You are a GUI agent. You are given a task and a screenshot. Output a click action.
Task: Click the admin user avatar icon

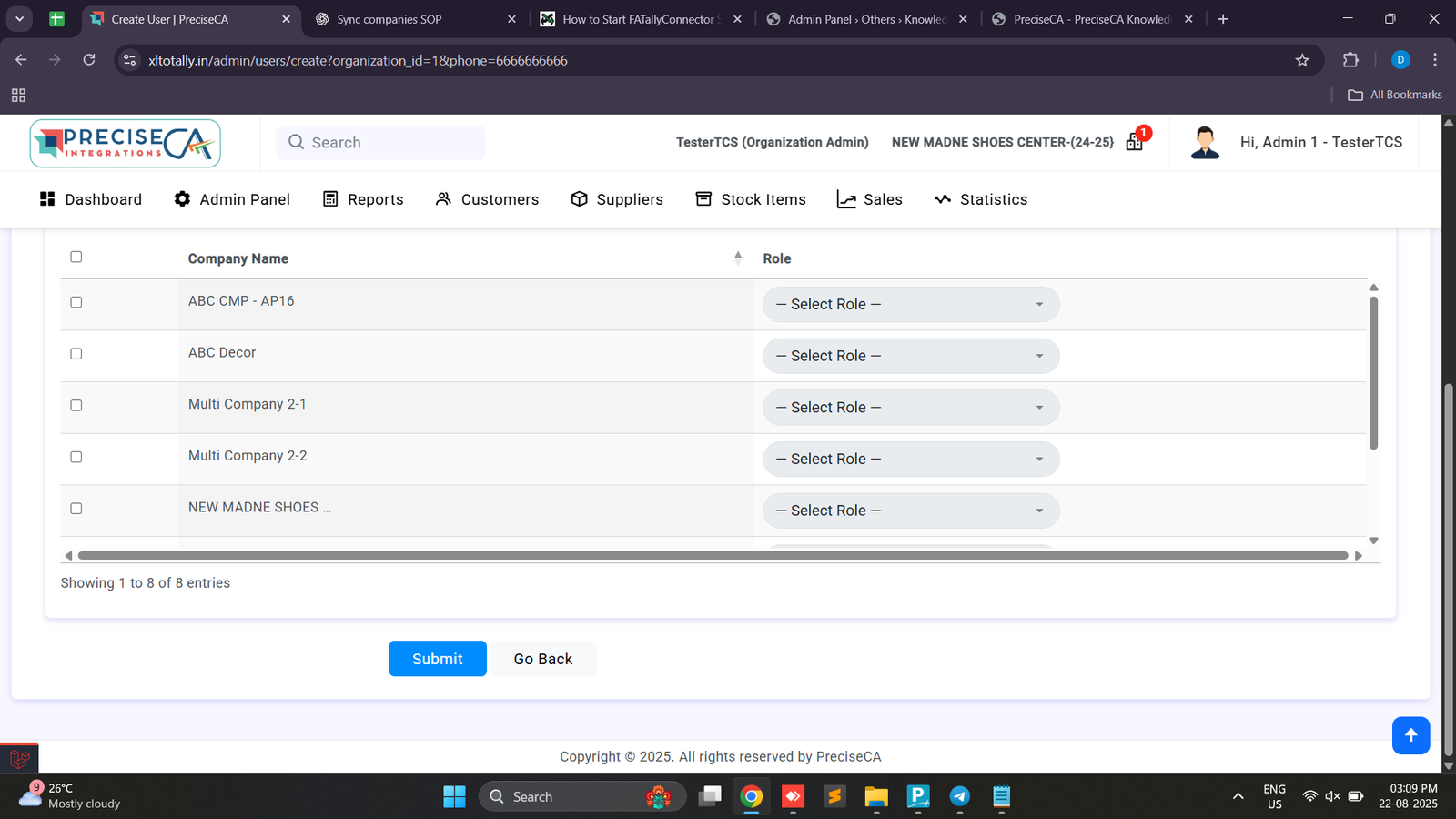[x=1205, y=143]
